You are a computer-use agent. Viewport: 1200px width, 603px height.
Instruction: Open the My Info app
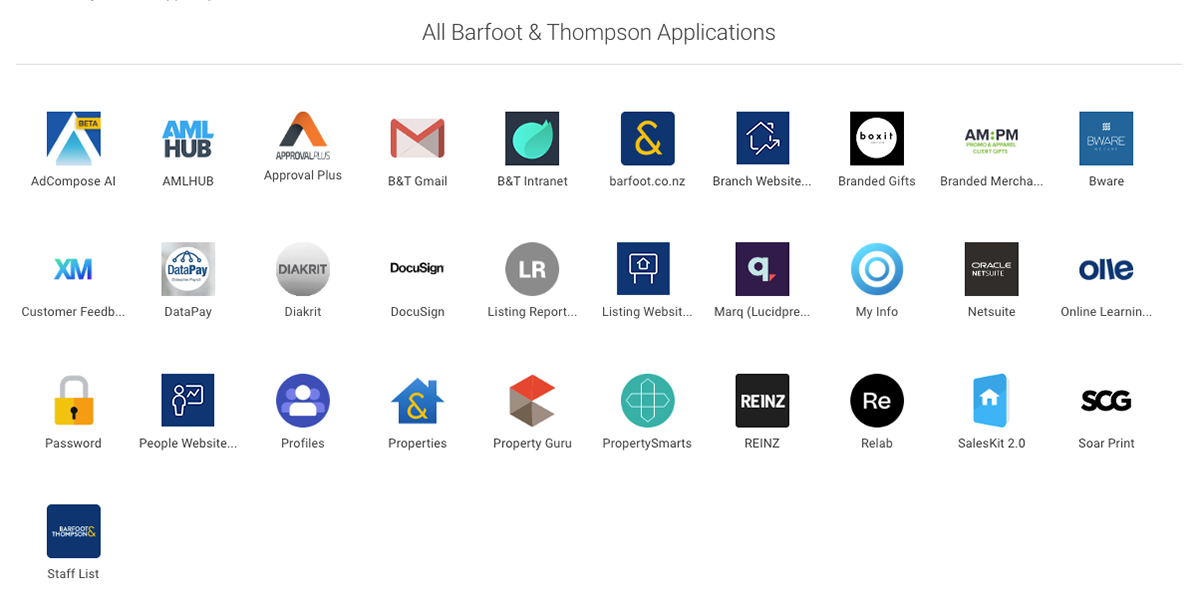pyautogui.click(x=877, y=269)
